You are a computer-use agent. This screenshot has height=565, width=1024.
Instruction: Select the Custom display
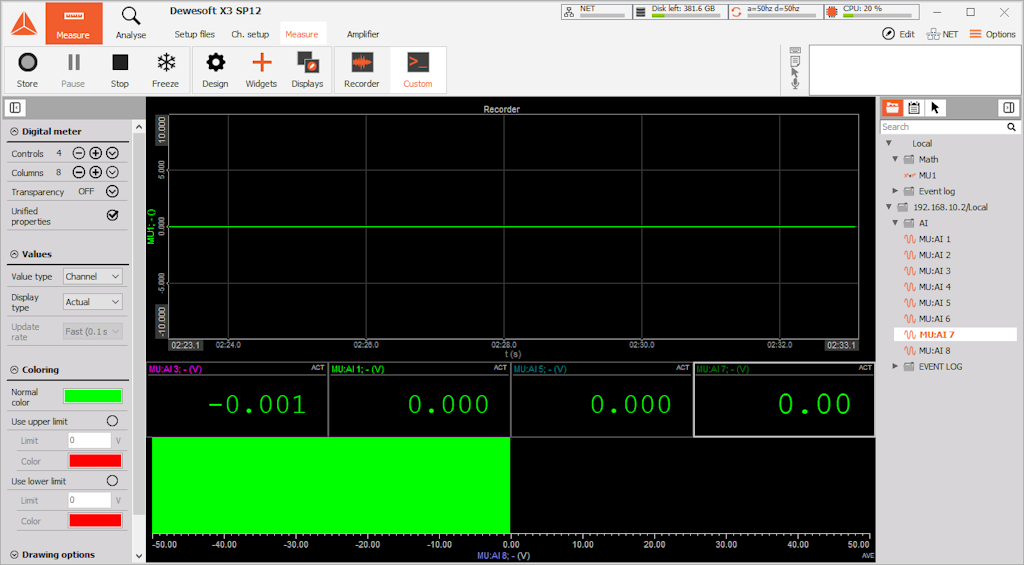pos(418,70)
